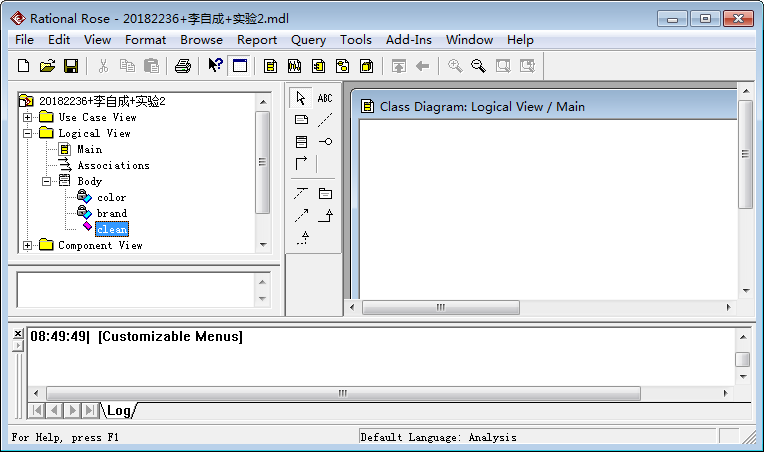764x452 pixels.
Task: Choose the Selection pointer tool in toolbox
Action: pyautogui.click(x=301, y=98)
